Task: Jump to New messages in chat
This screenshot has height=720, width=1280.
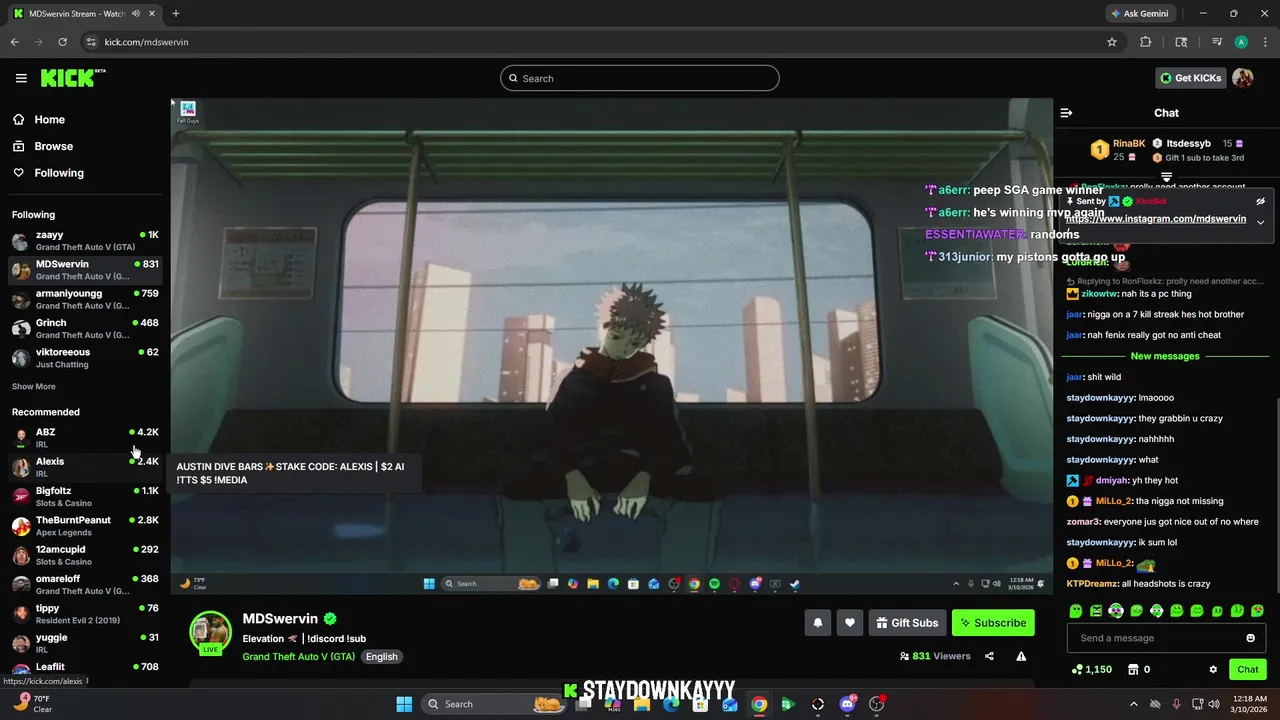Action: (x=1165, y=356)
